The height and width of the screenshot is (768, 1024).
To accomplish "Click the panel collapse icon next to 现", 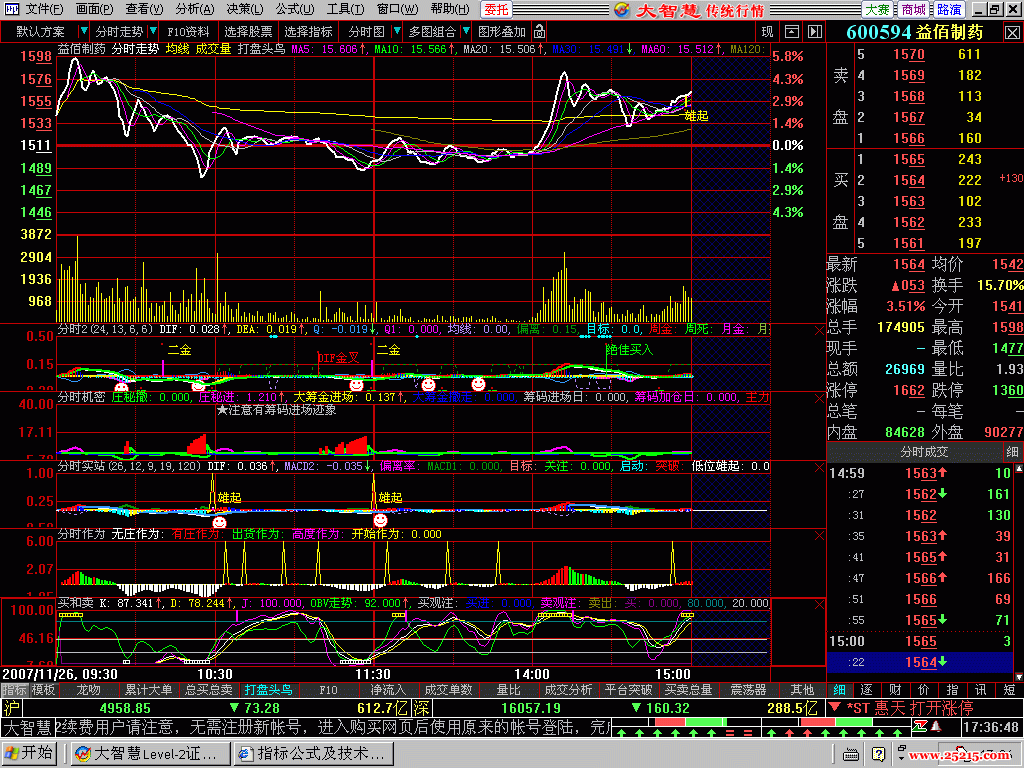I will (792, 32).
